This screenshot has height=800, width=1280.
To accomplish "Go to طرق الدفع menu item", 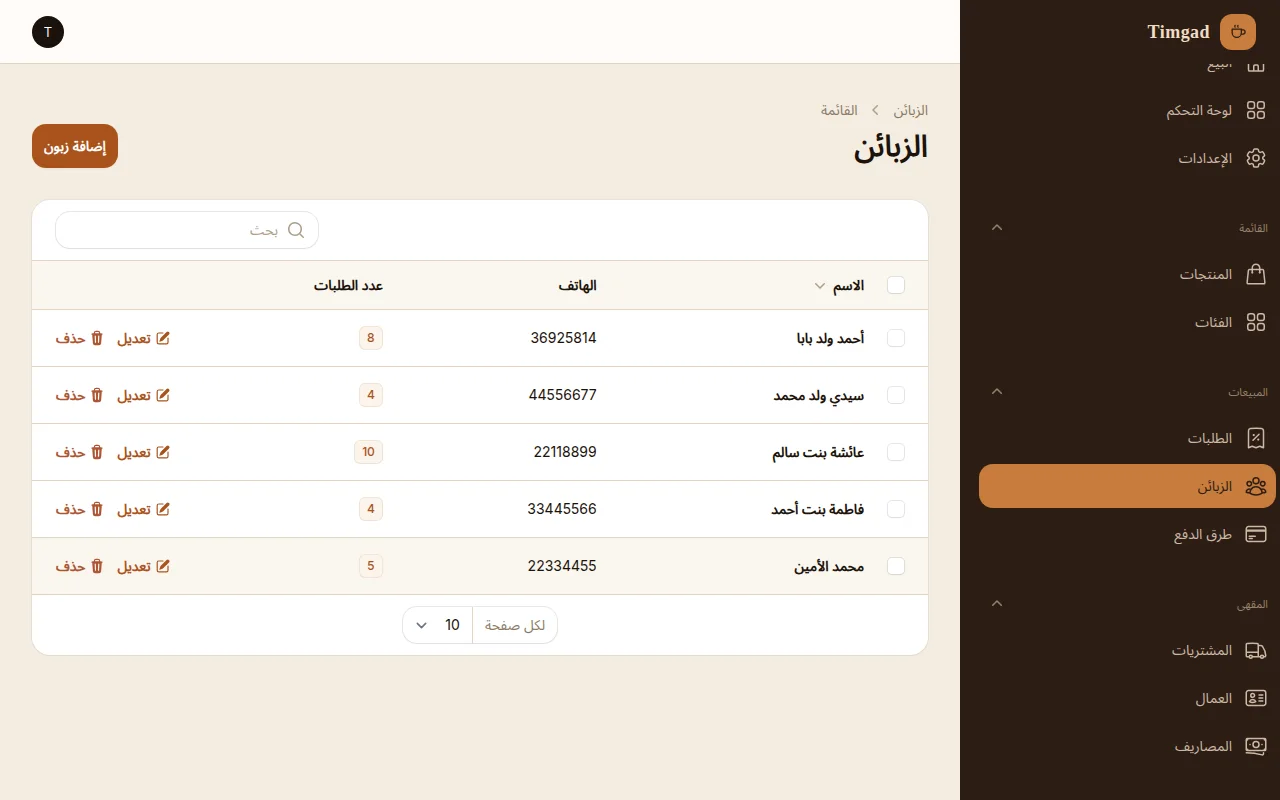I will tap(1127, 534).
